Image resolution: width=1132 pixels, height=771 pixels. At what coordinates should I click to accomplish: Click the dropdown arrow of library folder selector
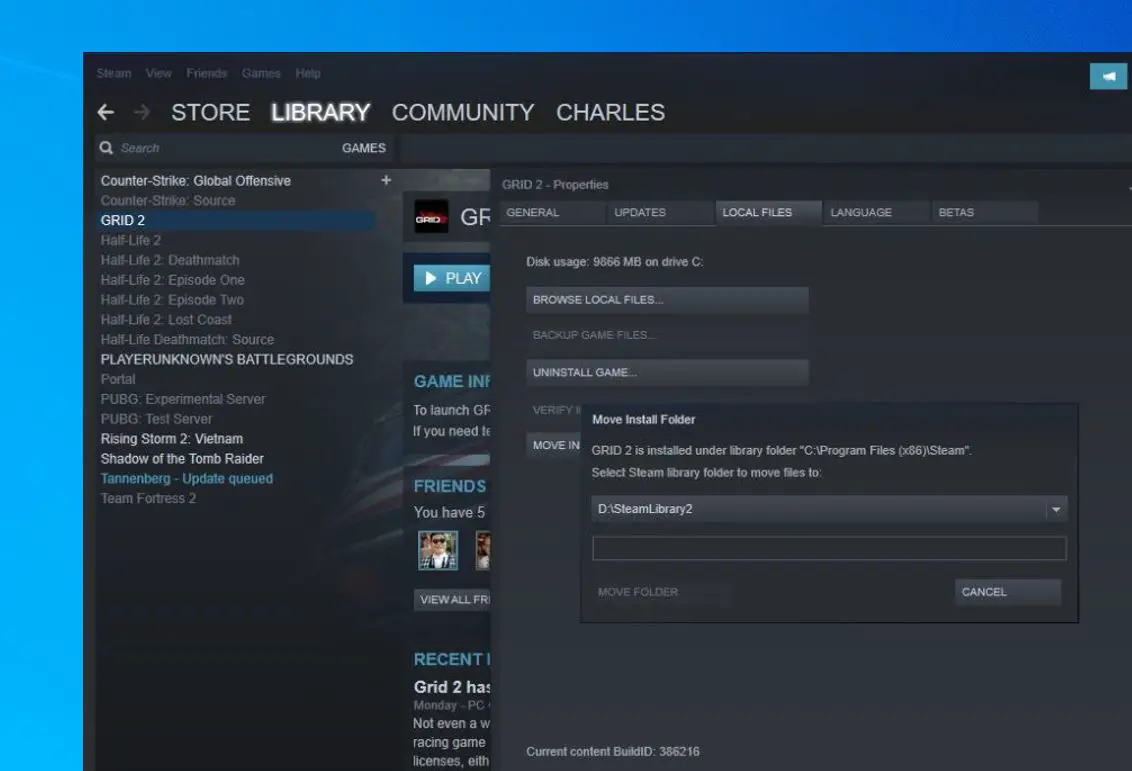click(x=1056, y=510)
